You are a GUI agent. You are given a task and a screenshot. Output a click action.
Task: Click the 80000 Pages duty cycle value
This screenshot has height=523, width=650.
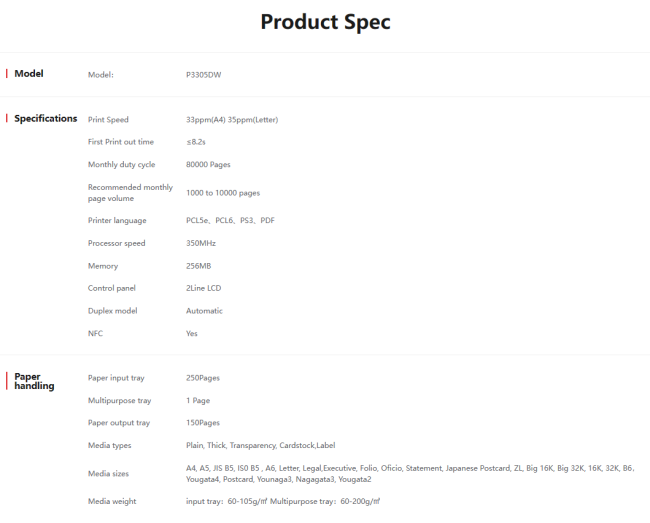(208, 164)
